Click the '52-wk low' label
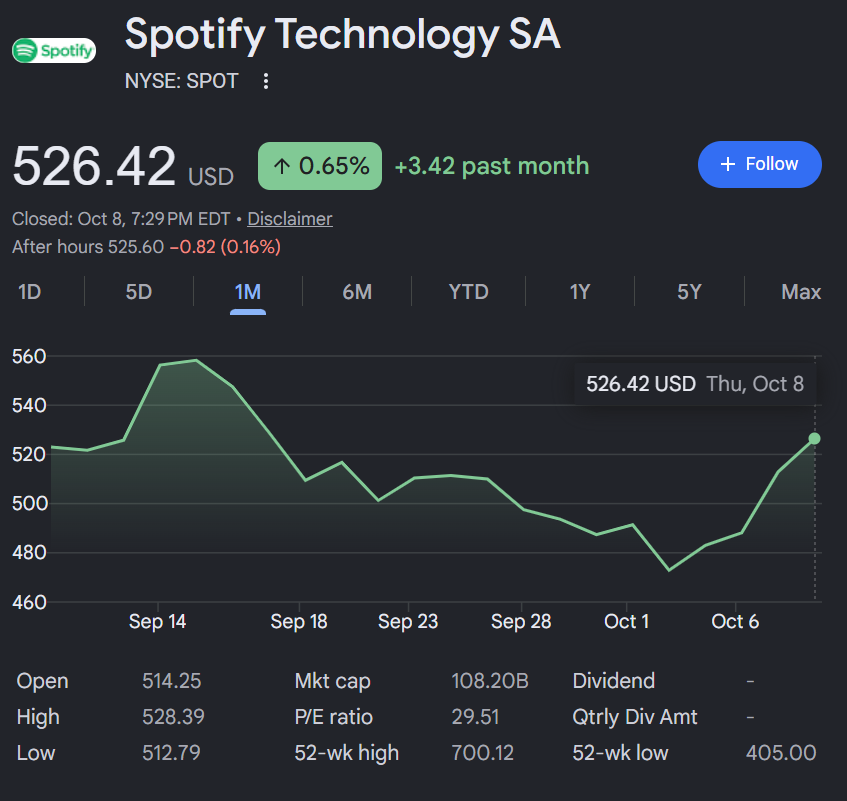 pos(620,753)
